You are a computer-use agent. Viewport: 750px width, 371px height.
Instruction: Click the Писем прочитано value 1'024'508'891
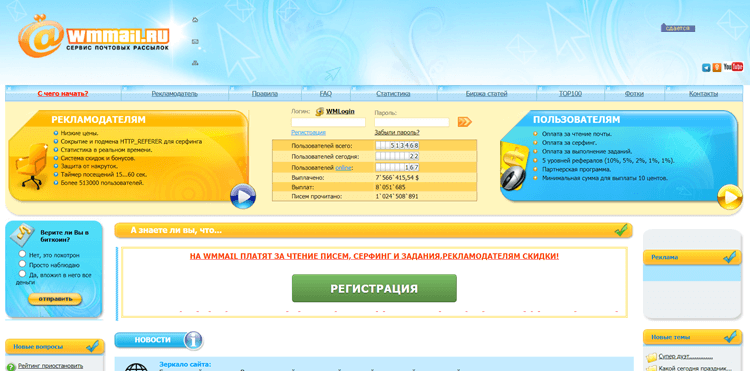[397, 196]
